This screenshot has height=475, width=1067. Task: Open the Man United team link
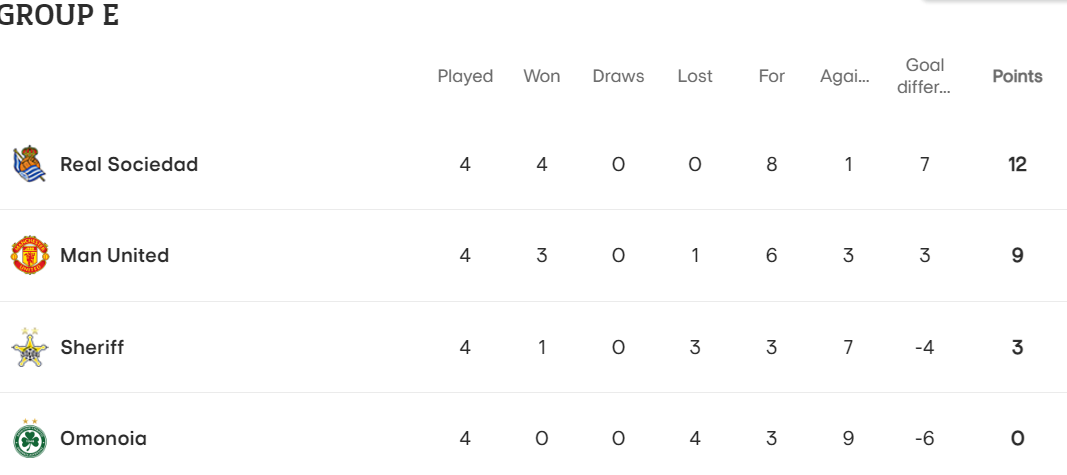[114, 255]
